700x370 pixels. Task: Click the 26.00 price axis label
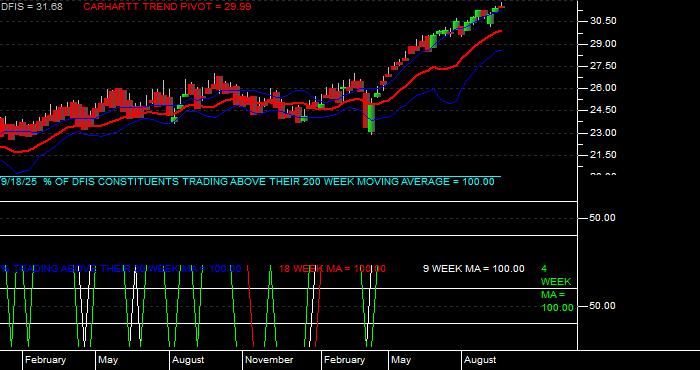tap(603, 88)
